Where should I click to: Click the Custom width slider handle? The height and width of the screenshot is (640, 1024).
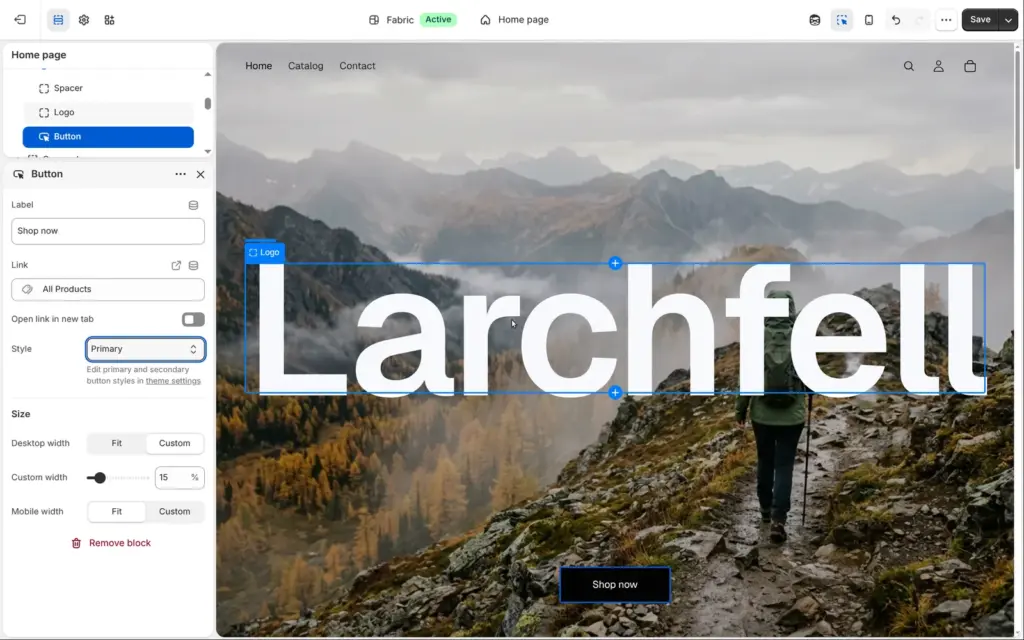click(99, 478)
